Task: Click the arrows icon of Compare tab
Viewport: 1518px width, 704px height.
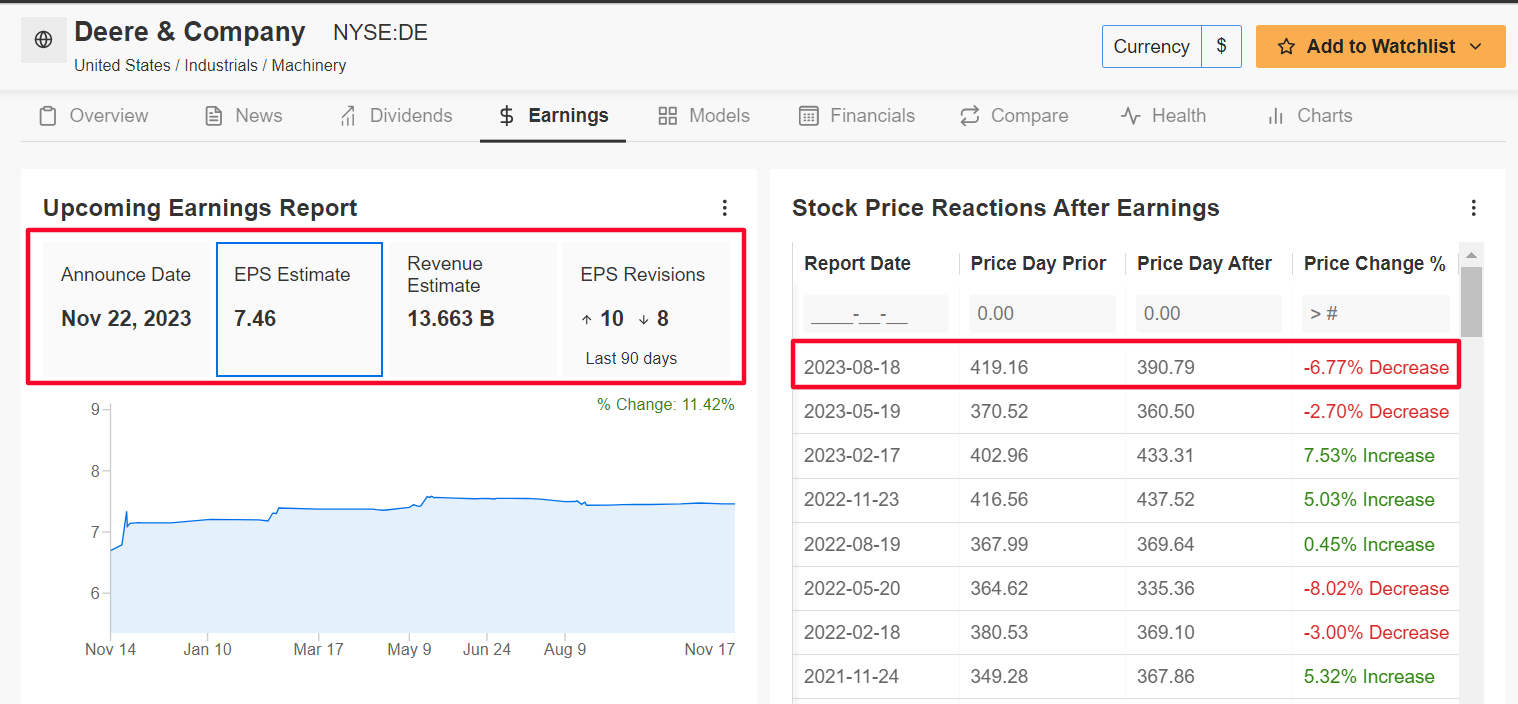Action: click(969, 116)
